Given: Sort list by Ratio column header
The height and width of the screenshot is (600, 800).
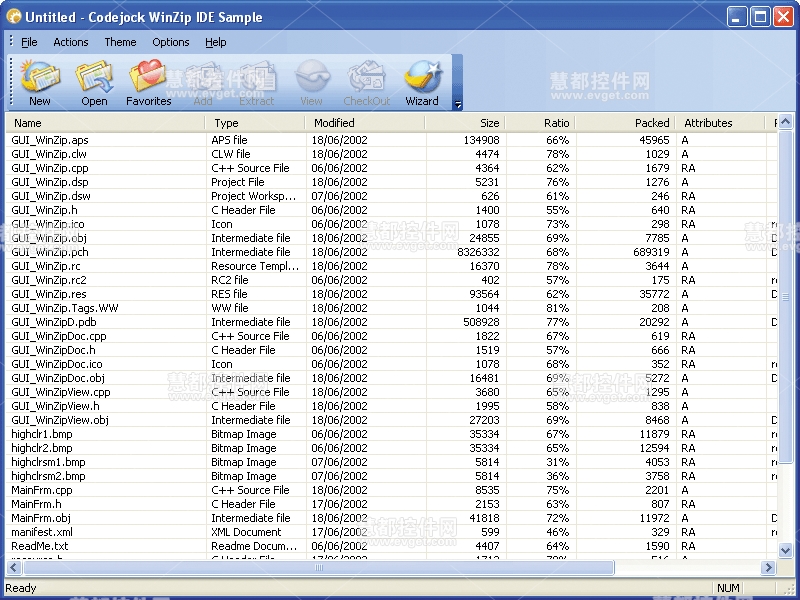Looking at the screenshot, I should [x=540, y=123].
